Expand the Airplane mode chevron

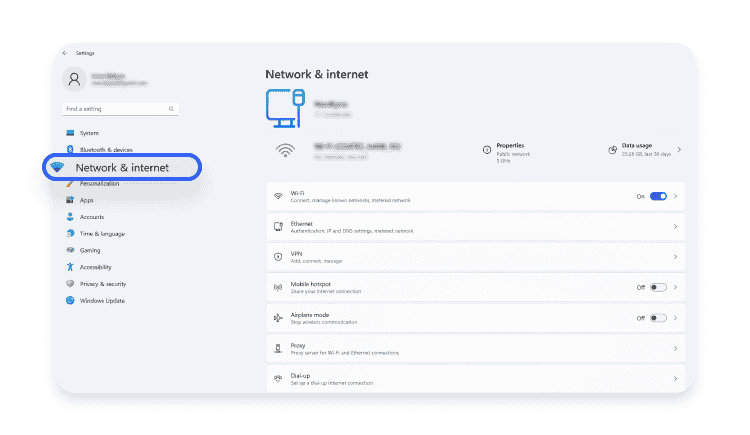[675, 318]
